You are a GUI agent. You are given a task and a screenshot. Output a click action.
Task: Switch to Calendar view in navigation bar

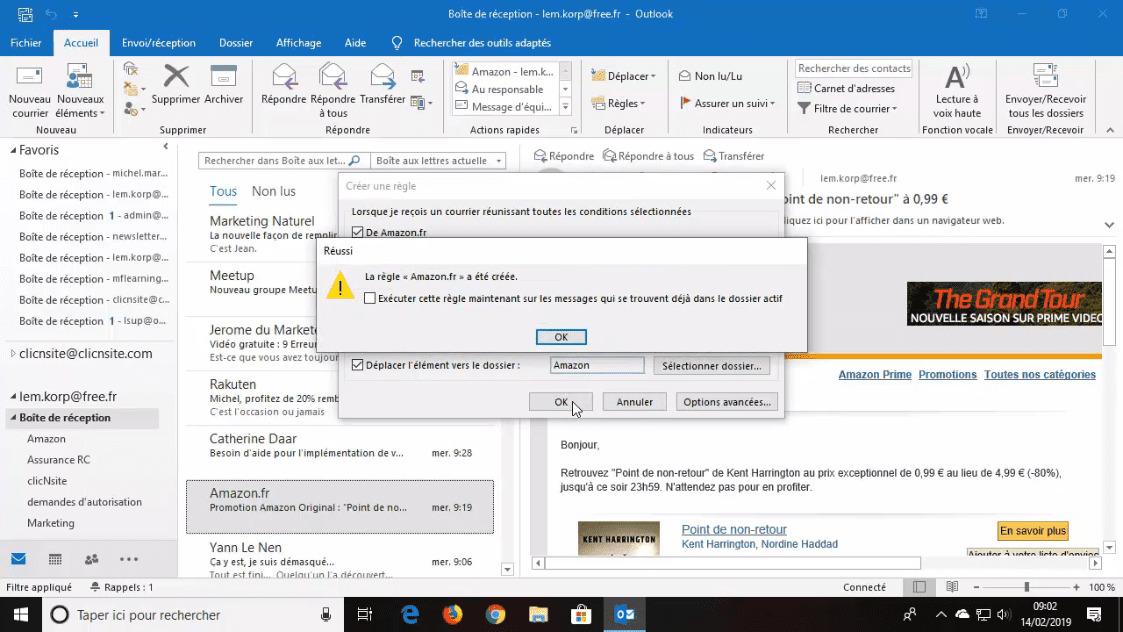pyautogui.click(x=55, y=559)
